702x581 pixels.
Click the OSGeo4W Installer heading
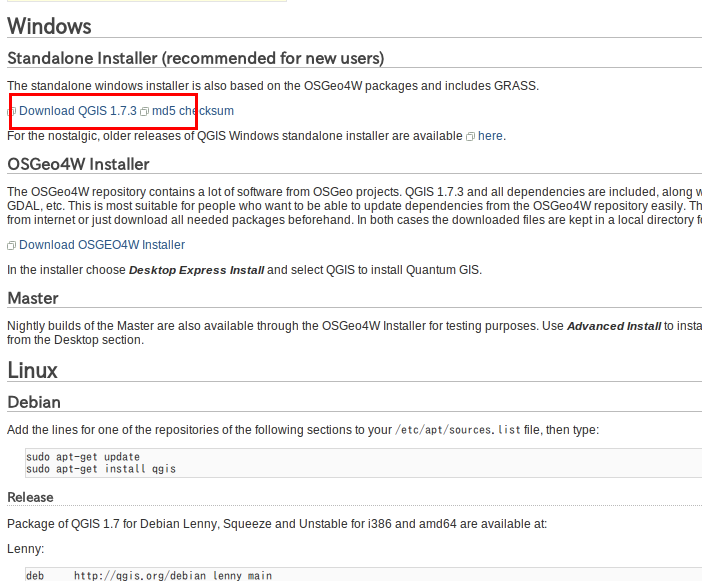pos(78,164)
